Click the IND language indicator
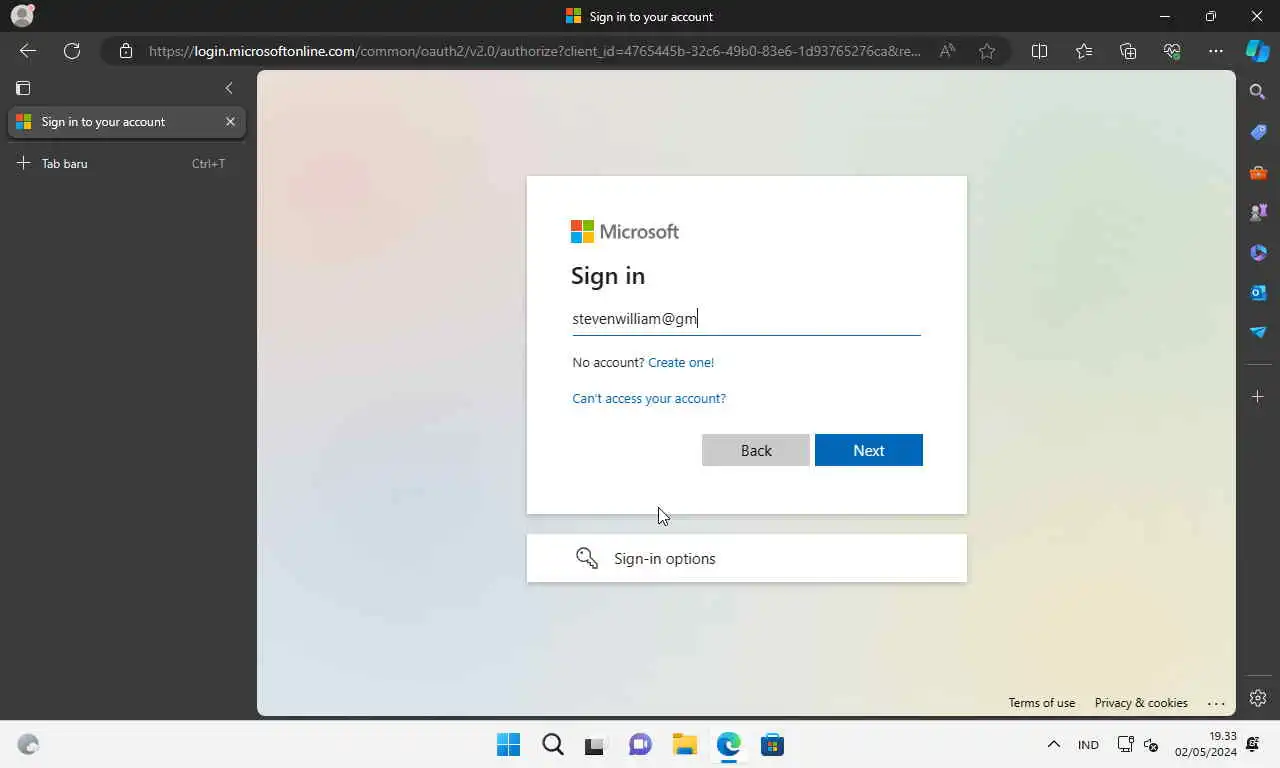This screenshot has height=768, width=1280. 1088,745
